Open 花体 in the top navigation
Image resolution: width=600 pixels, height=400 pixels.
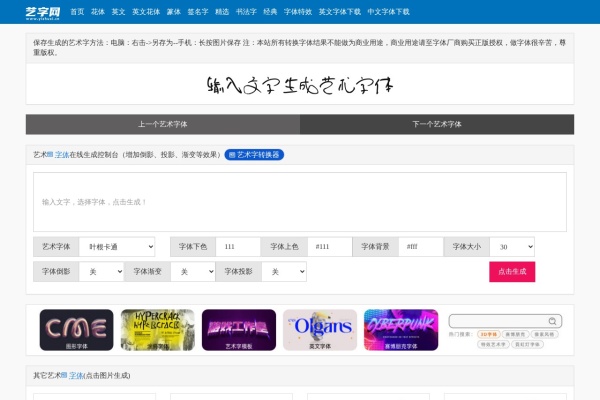[x=98, y=12]
